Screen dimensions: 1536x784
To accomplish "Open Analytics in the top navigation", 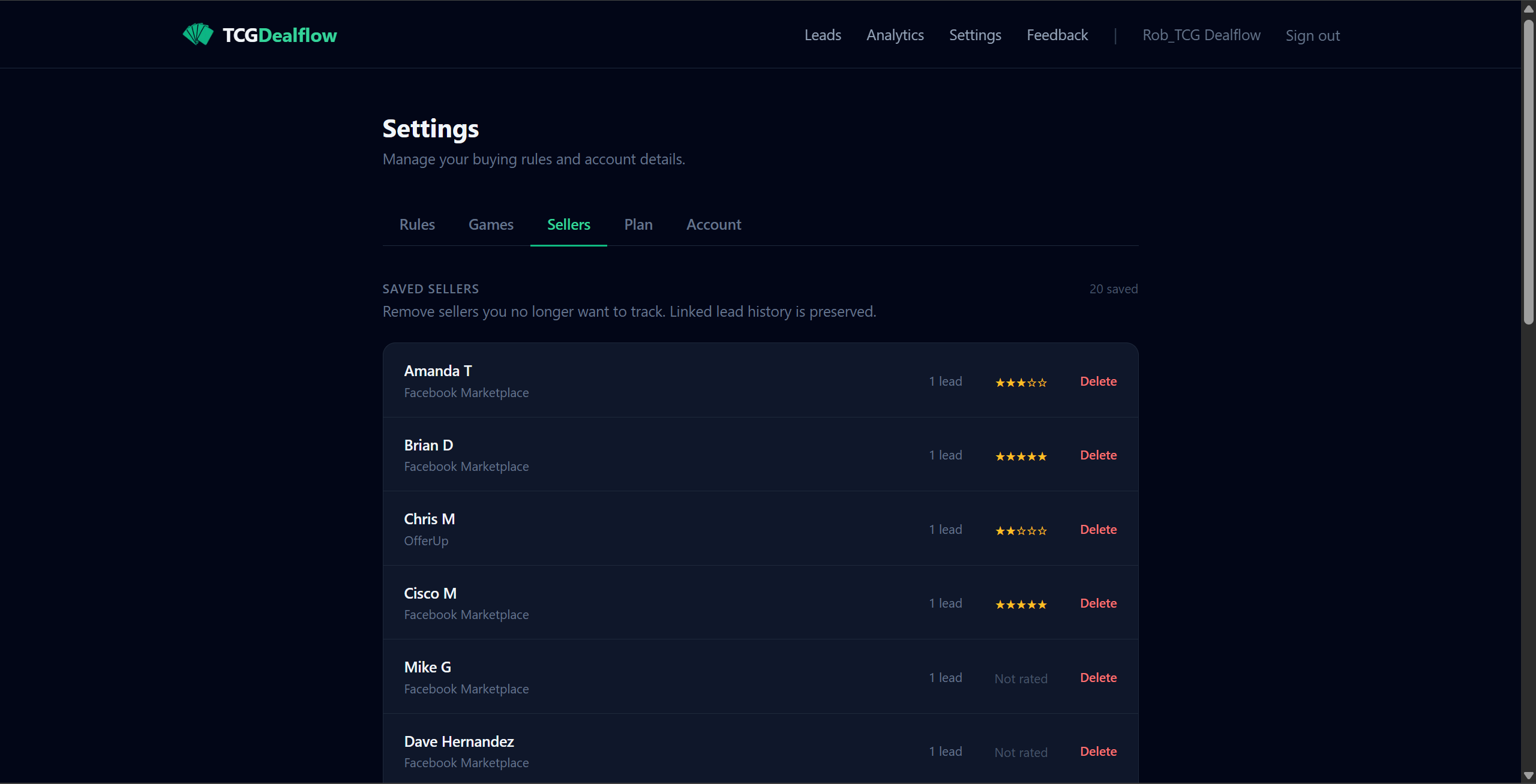I will (x=895, y=35).
